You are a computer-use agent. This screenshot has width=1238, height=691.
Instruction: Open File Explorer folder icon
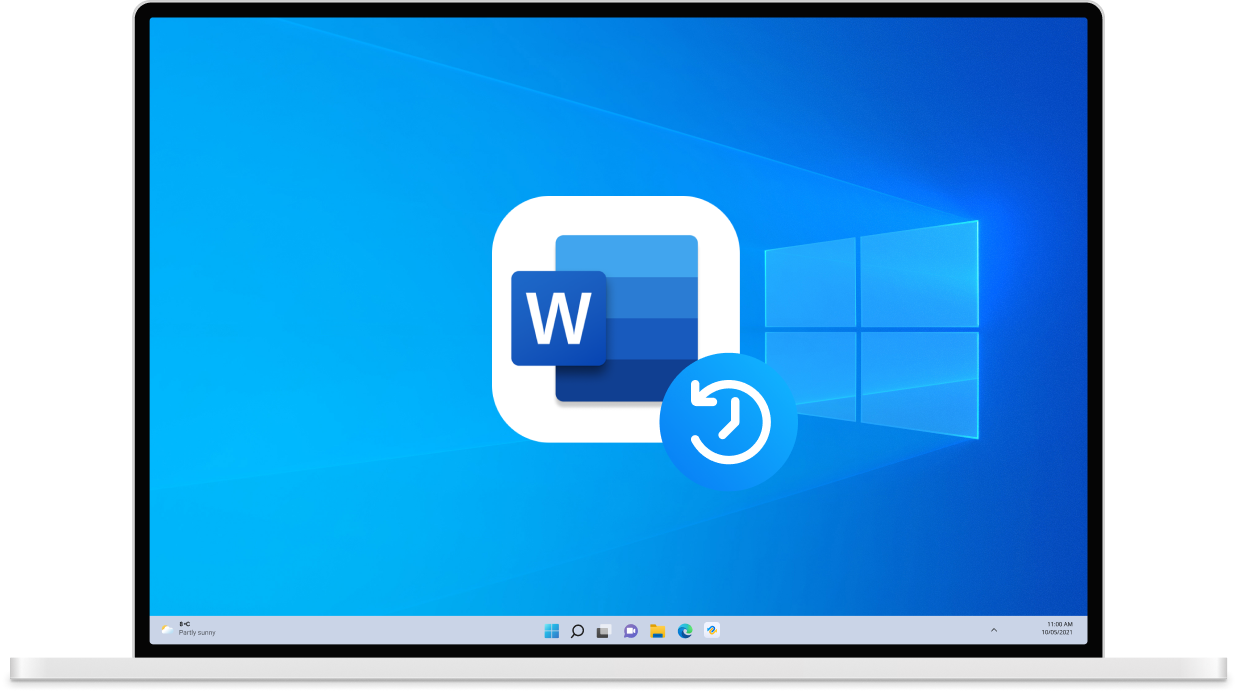pyautogui.click(x=658, y=631)
